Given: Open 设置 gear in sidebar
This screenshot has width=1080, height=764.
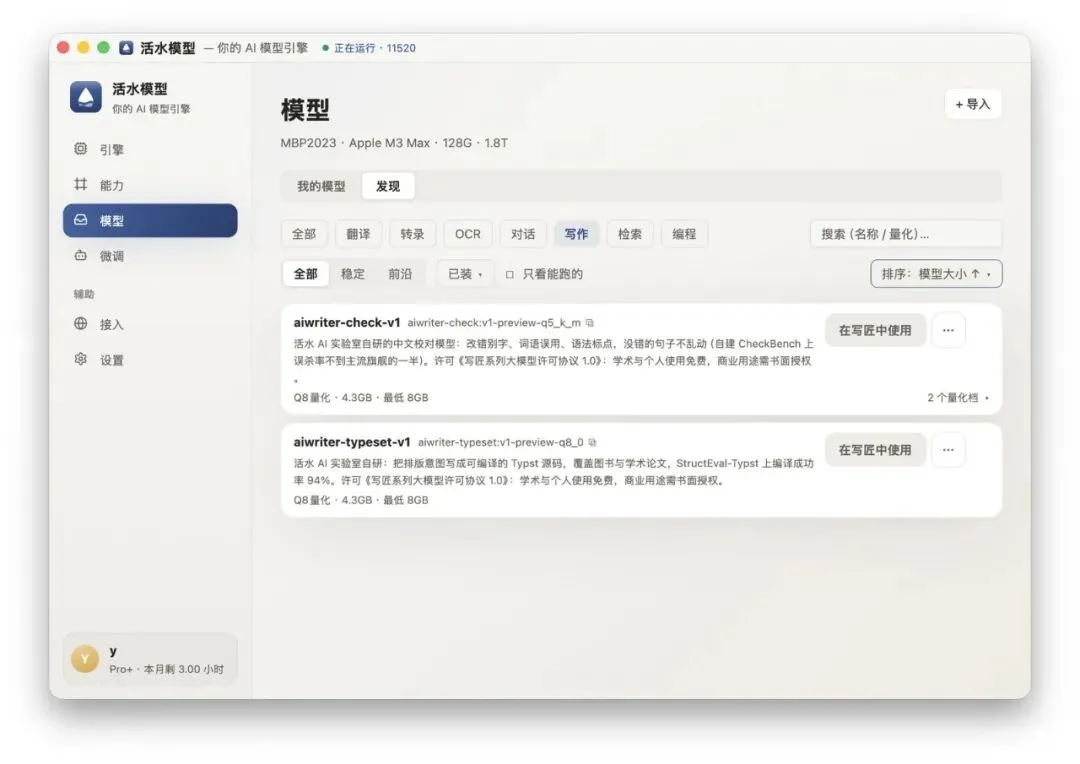Looking at the screenshot, I should tap(150, 360).
